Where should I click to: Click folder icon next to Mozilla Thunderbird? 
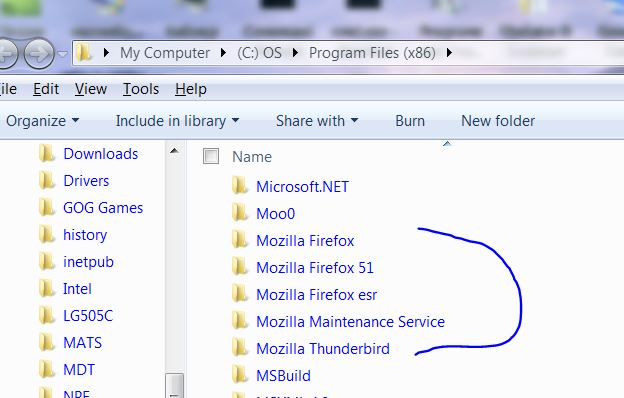[240, 348]
